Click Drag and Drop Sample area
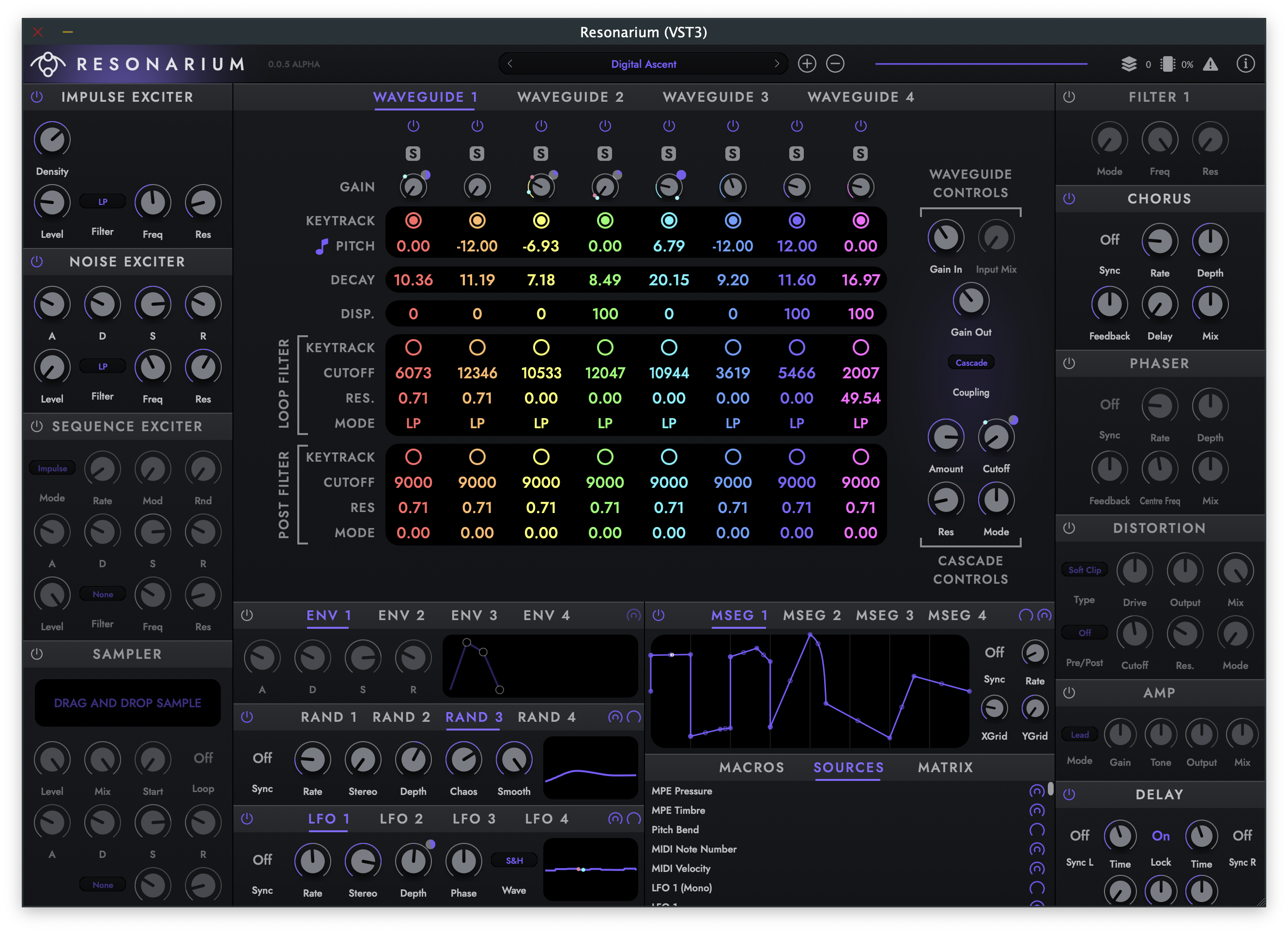 [x=127, y=703]
